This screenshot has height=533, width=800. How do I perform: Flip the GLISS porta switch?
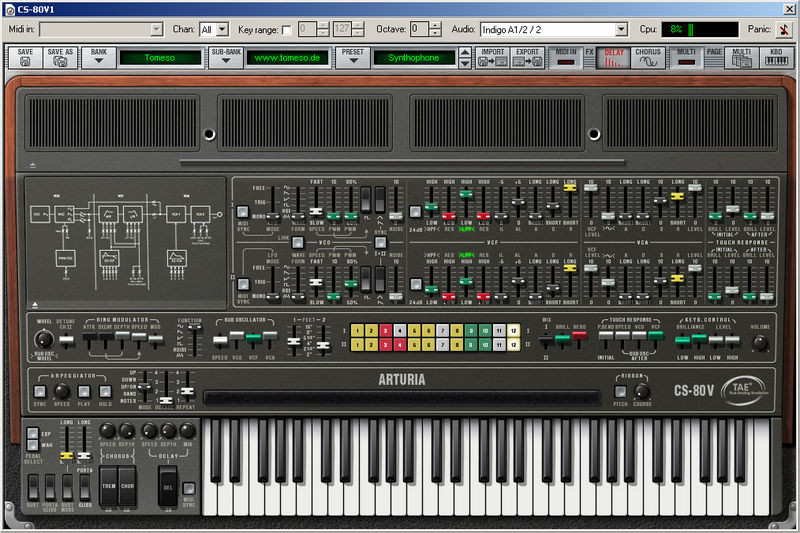tap(85, 487)
